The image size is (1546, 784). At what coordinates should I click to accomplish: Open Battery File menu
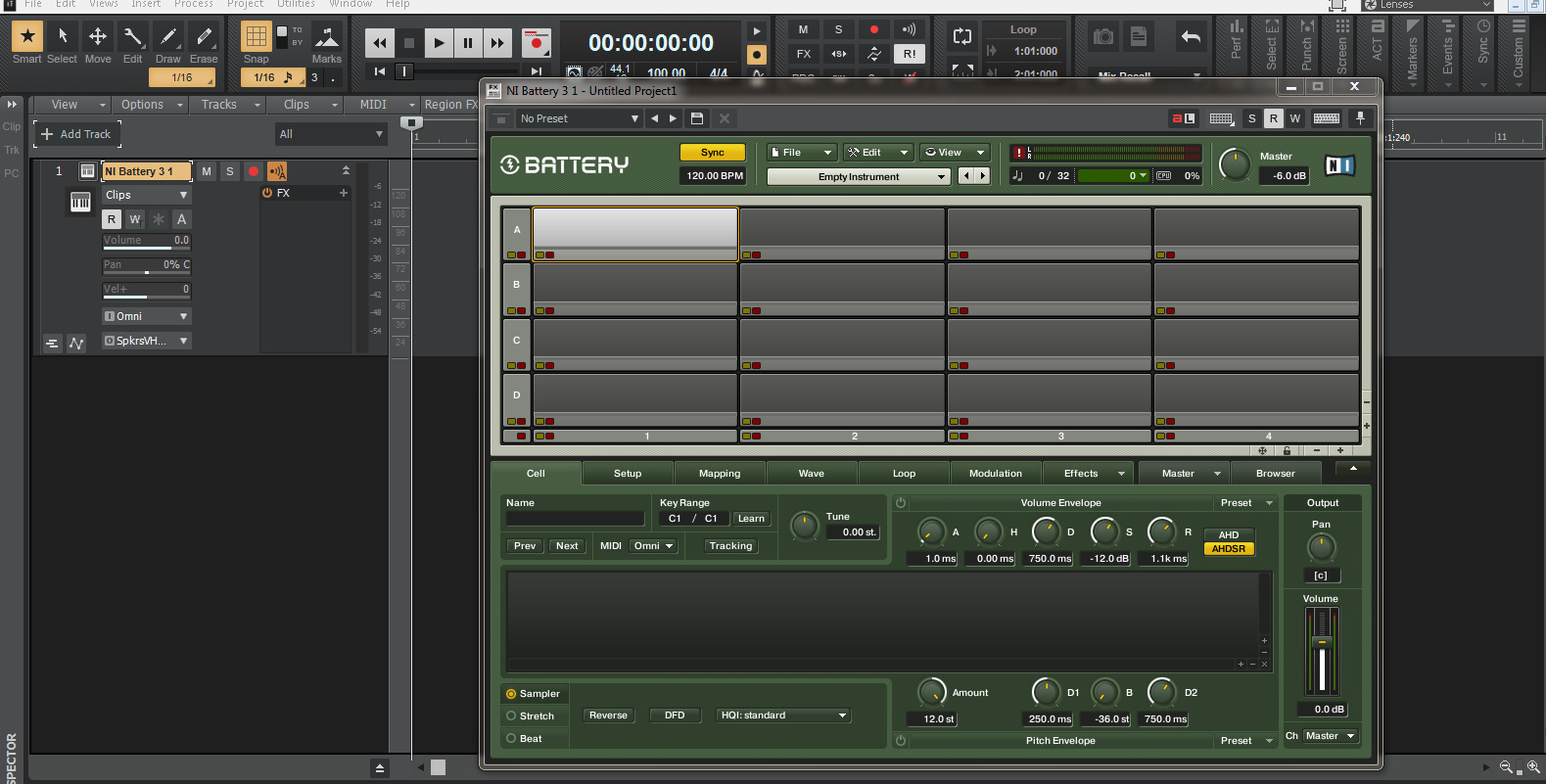802,153
